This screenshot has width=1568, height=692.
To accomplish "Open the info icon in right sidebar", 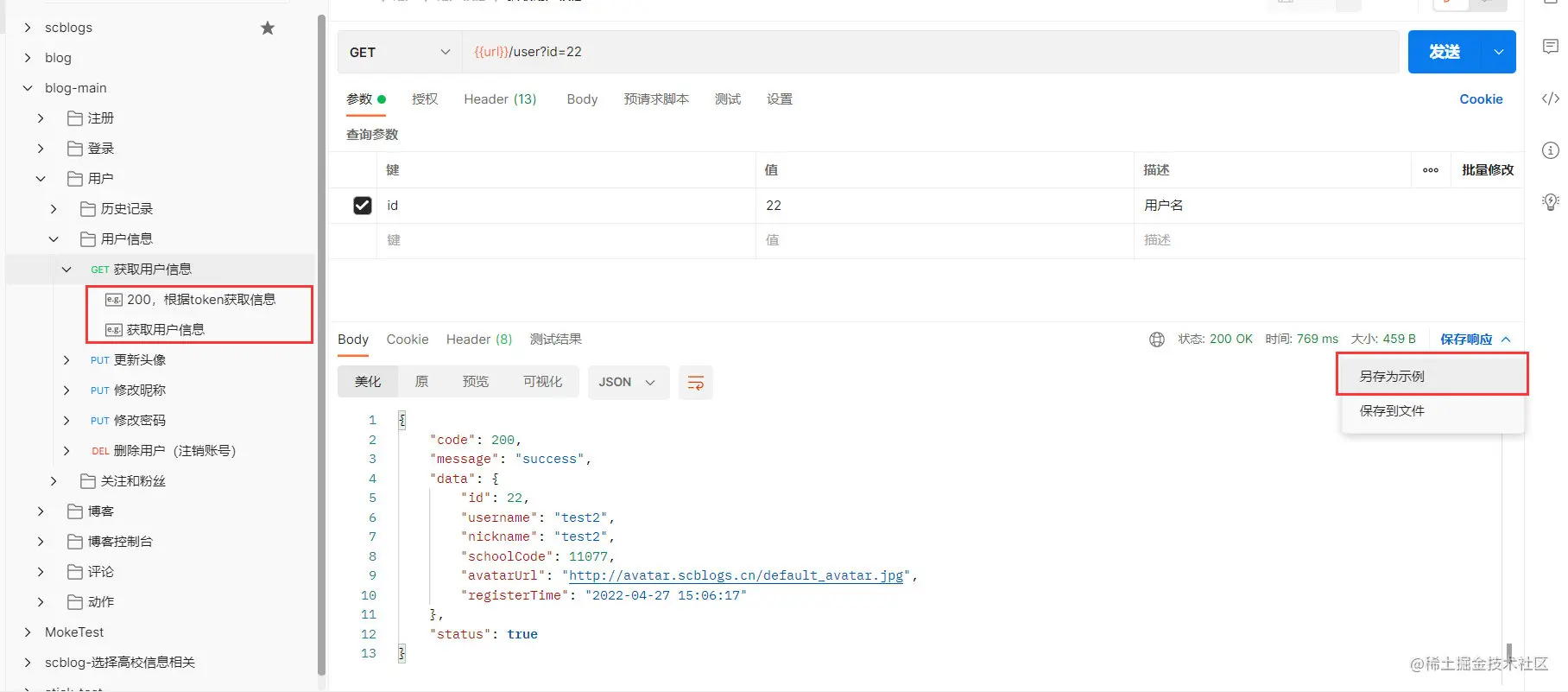I will [x=1550, y=150].
